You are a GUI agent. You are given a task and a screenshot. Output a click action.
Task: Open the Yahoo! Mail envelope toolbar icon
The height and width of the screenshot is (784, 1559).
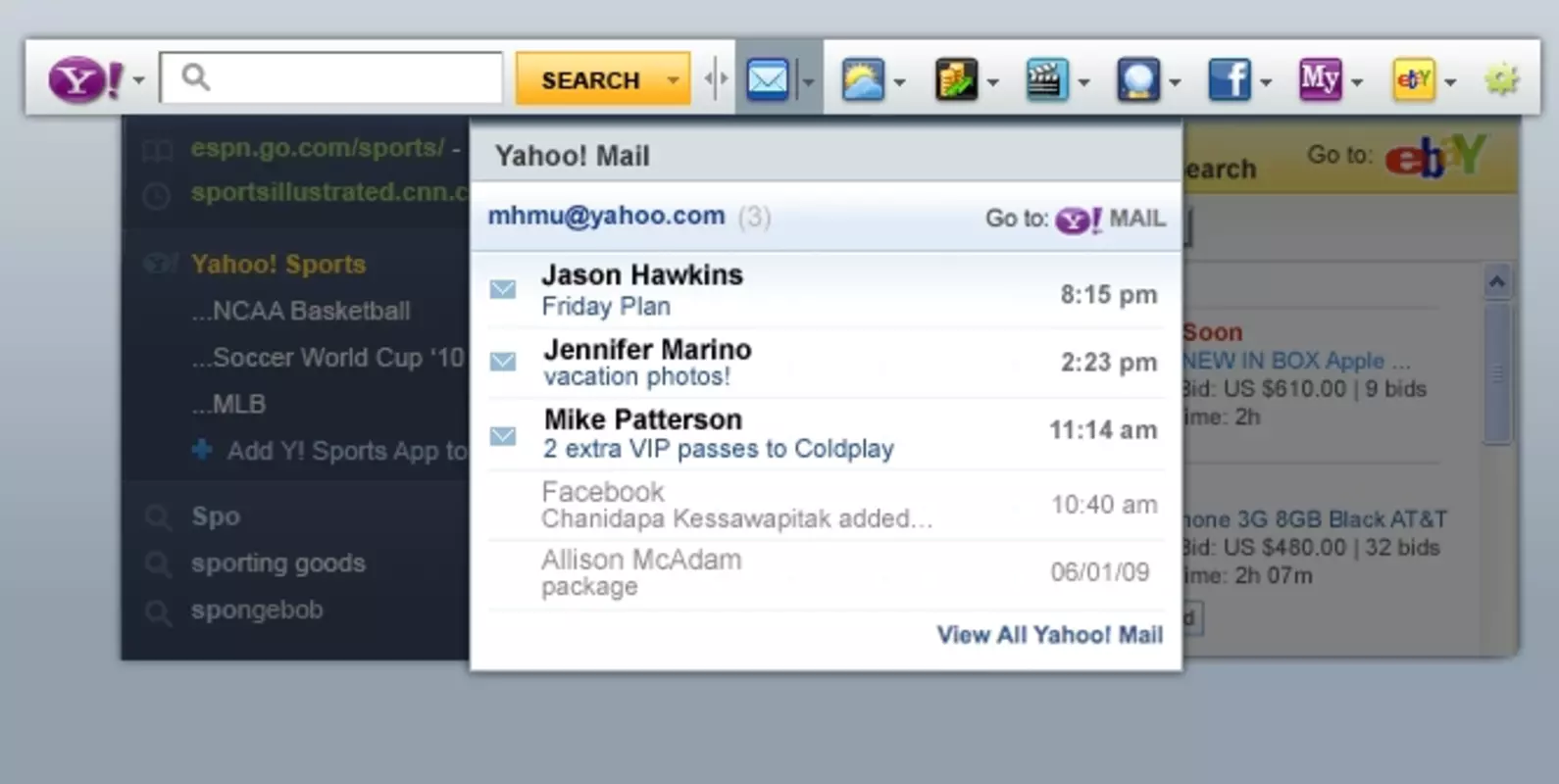(768, 79)
